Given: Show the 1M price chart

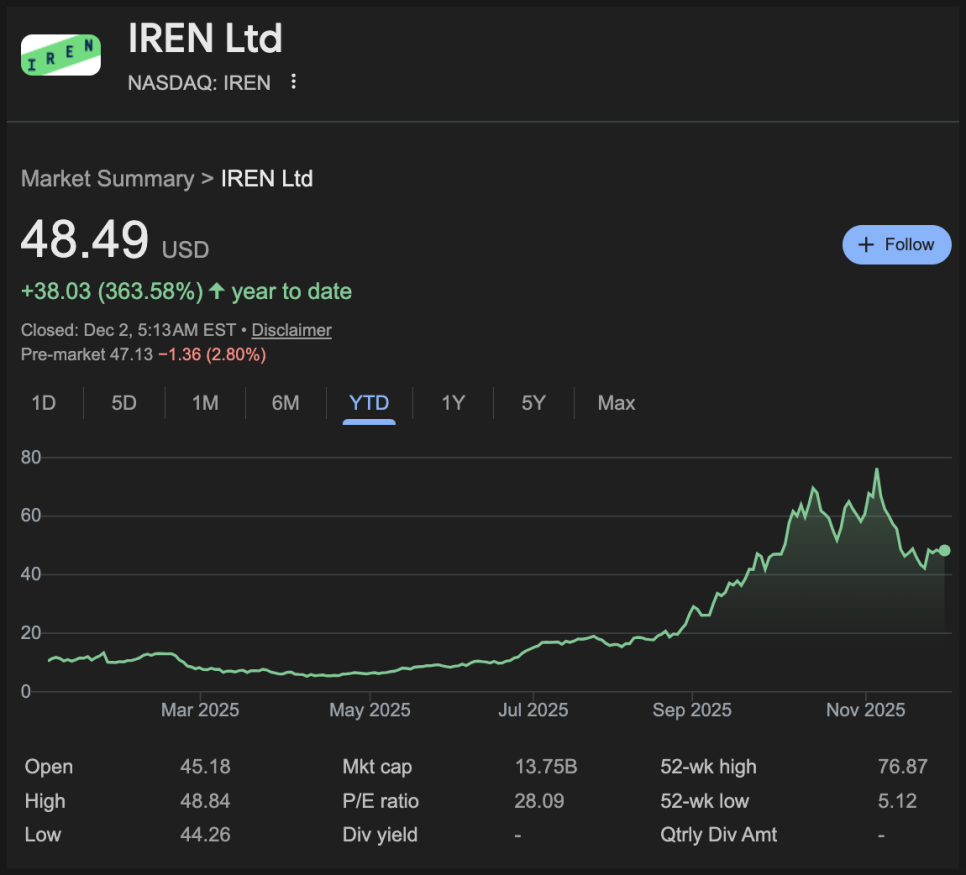Looking at the screenshot, I should (205, 403).
